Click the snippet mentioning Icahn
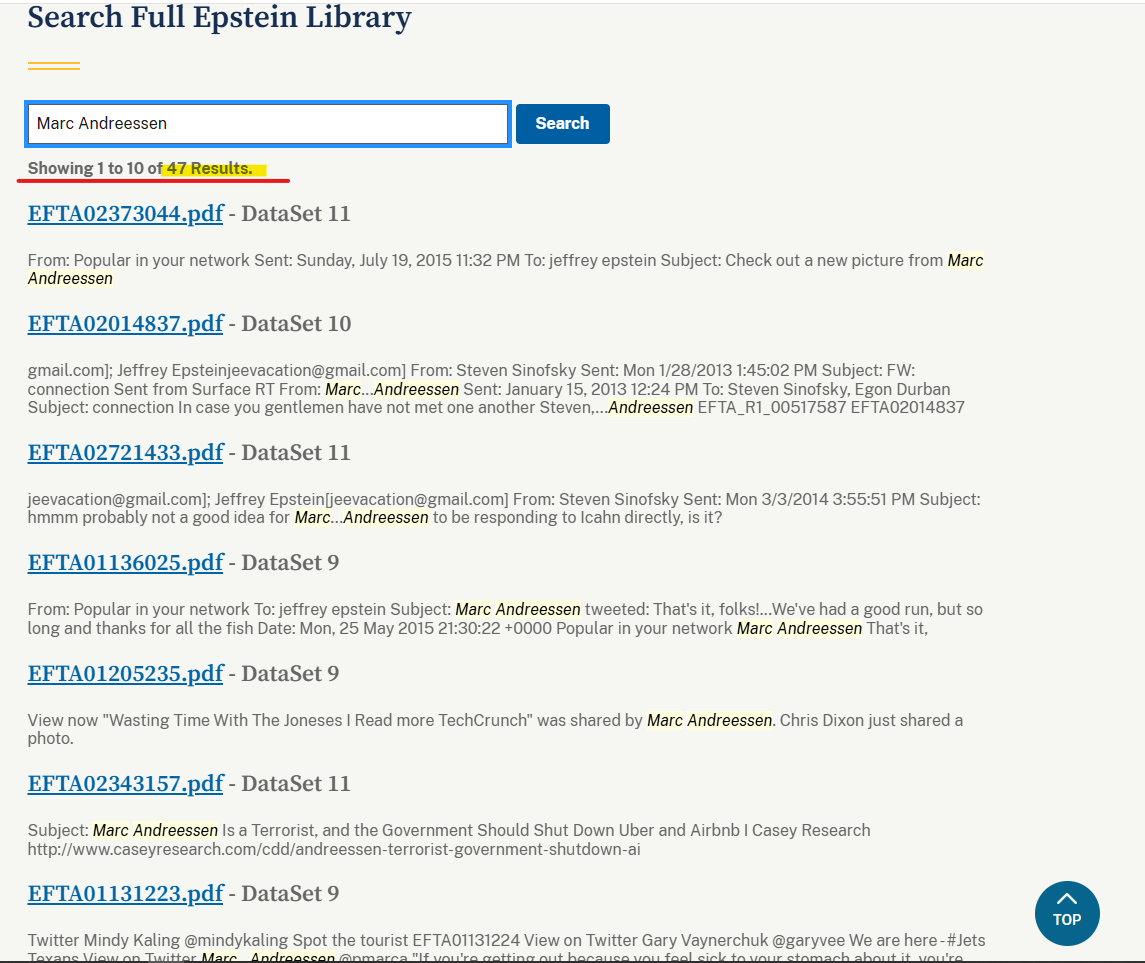The image size is (1145, 963). point(504,508)
